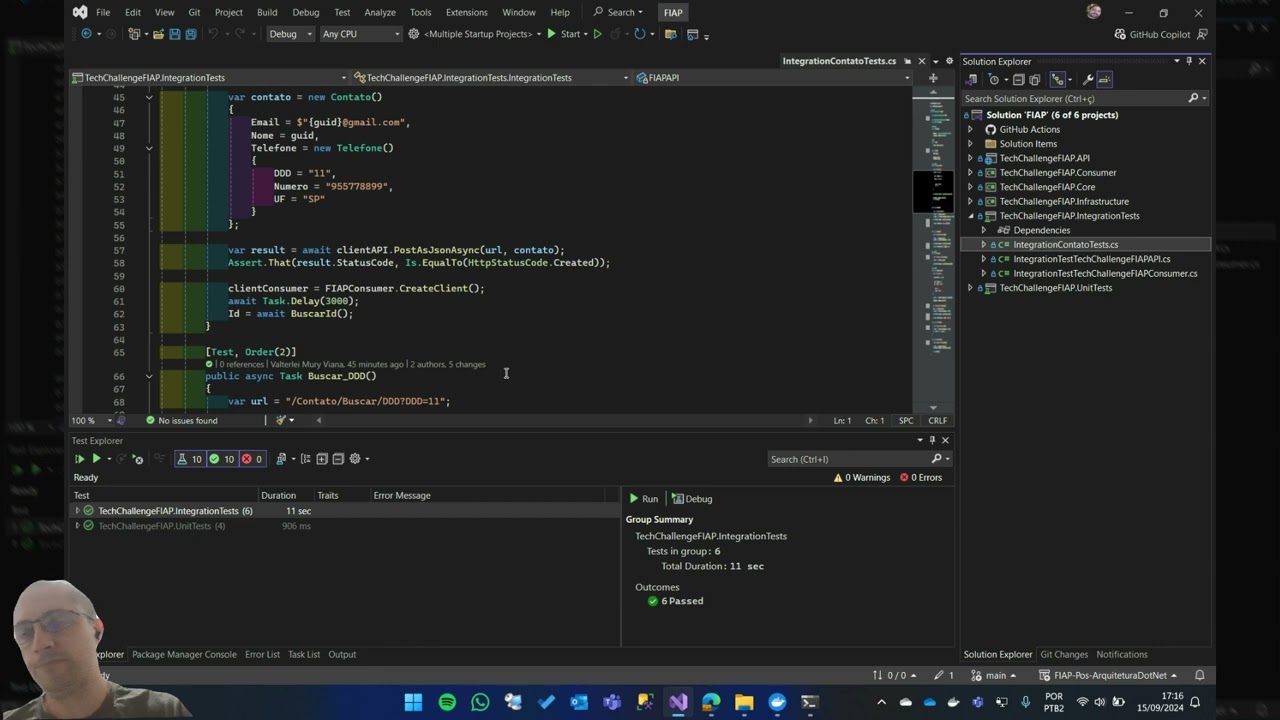Click Solution Explorer pending changes filter clock icon
This screenshot has height=720, width=1280.
coord(994,80)
